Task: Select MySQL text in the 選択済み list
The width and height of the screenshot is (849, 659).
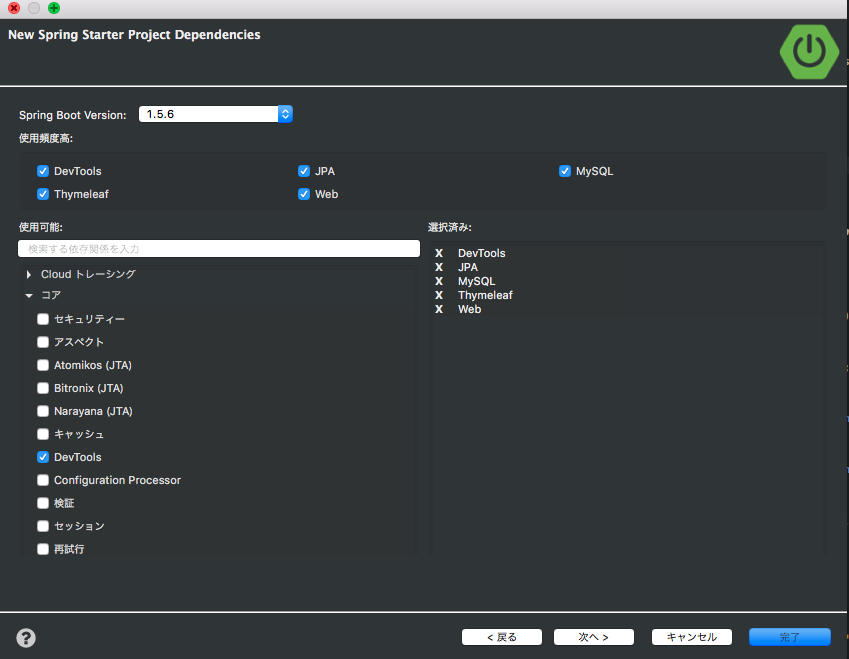Action: point(476,282)
